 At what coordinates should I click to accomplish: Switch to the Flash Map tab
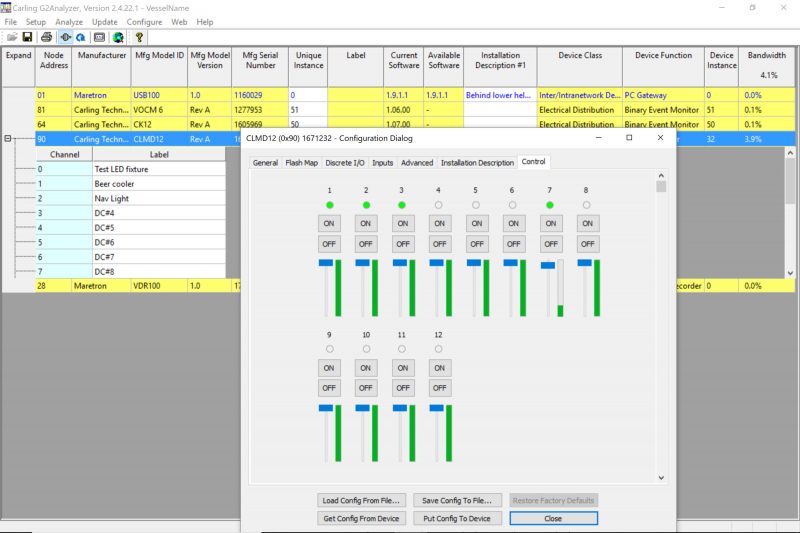[x=302, y=163]
